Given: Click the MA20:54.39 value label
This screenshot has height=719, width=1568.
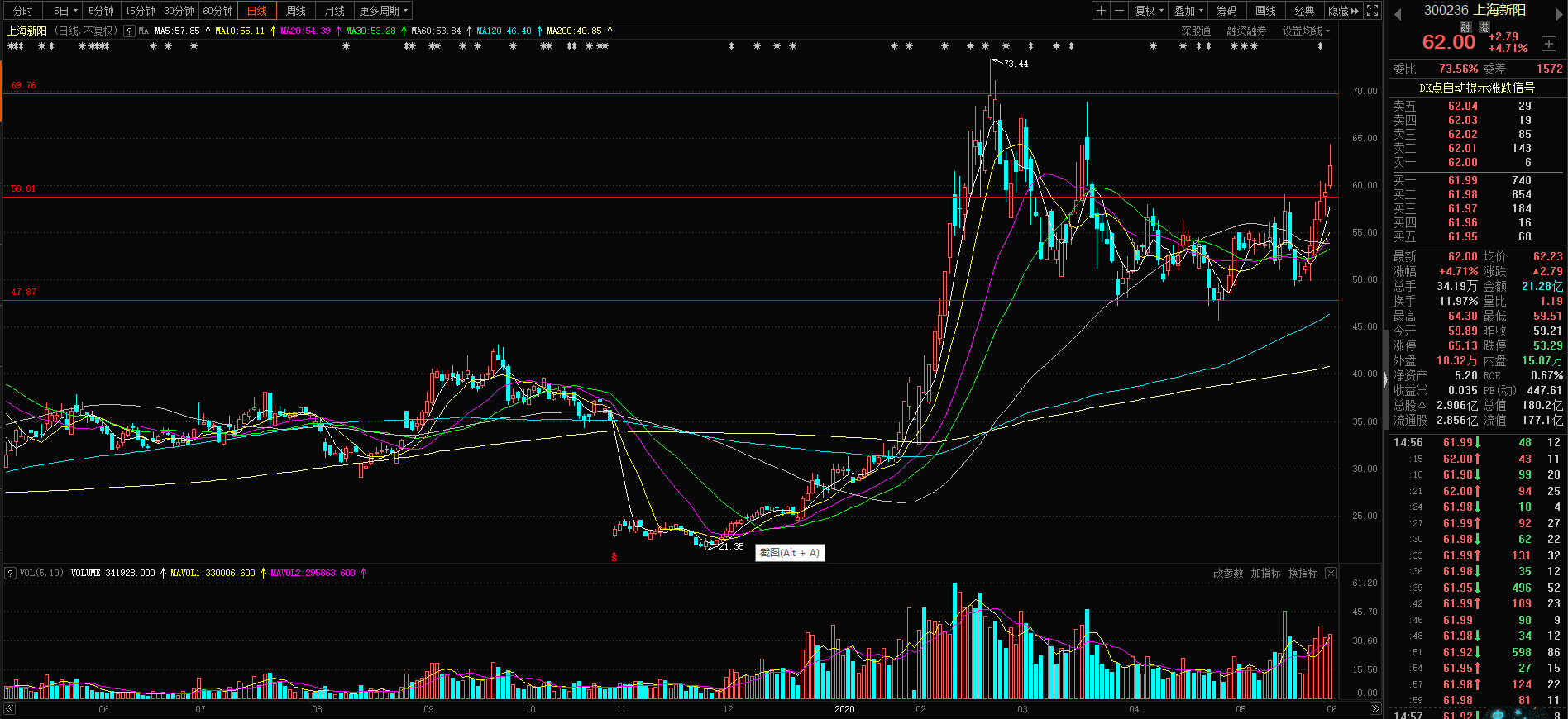Looking at the screenshot, I should (305, 31).
